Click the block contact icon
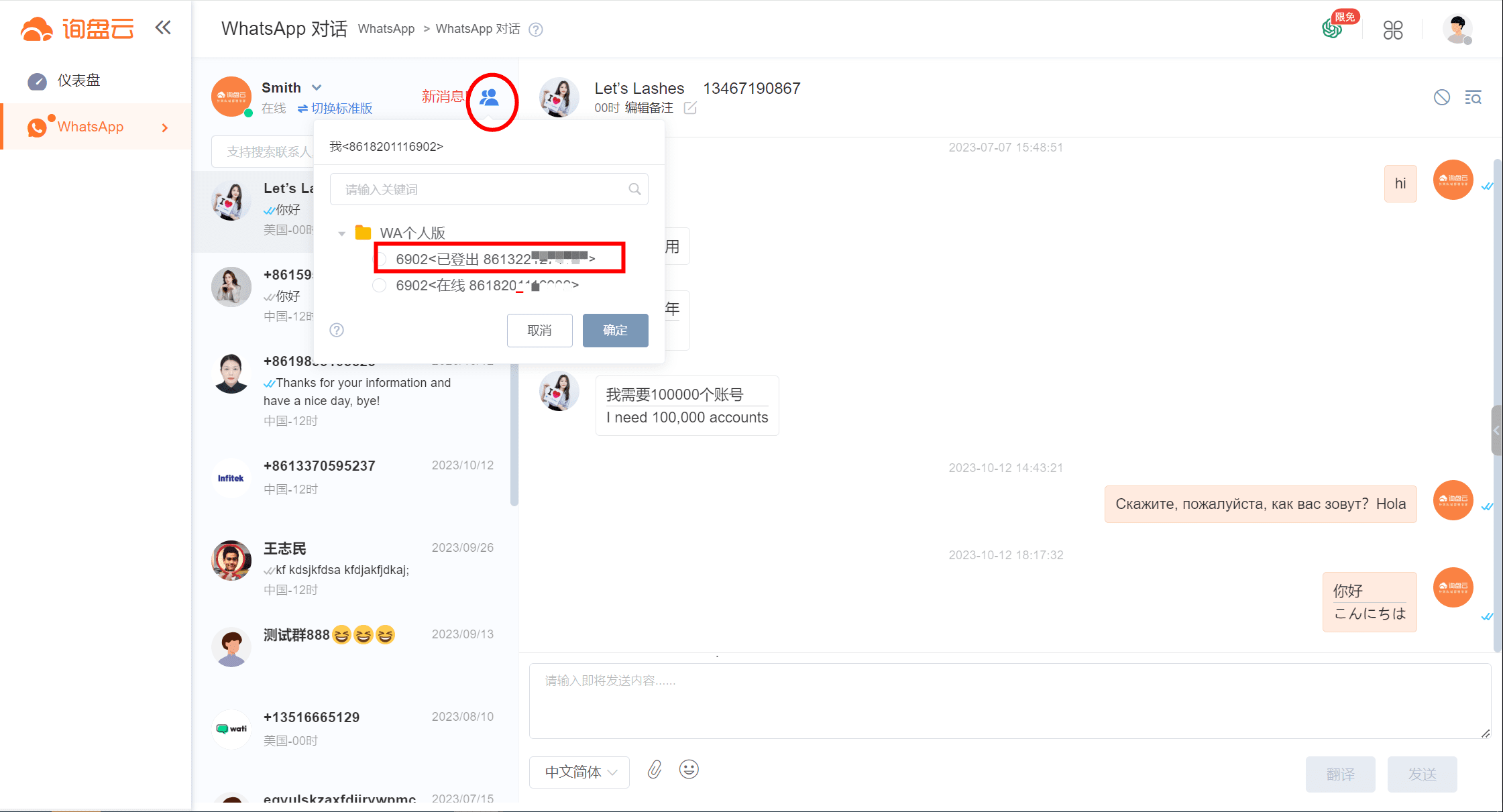 tap(1441, 98)
